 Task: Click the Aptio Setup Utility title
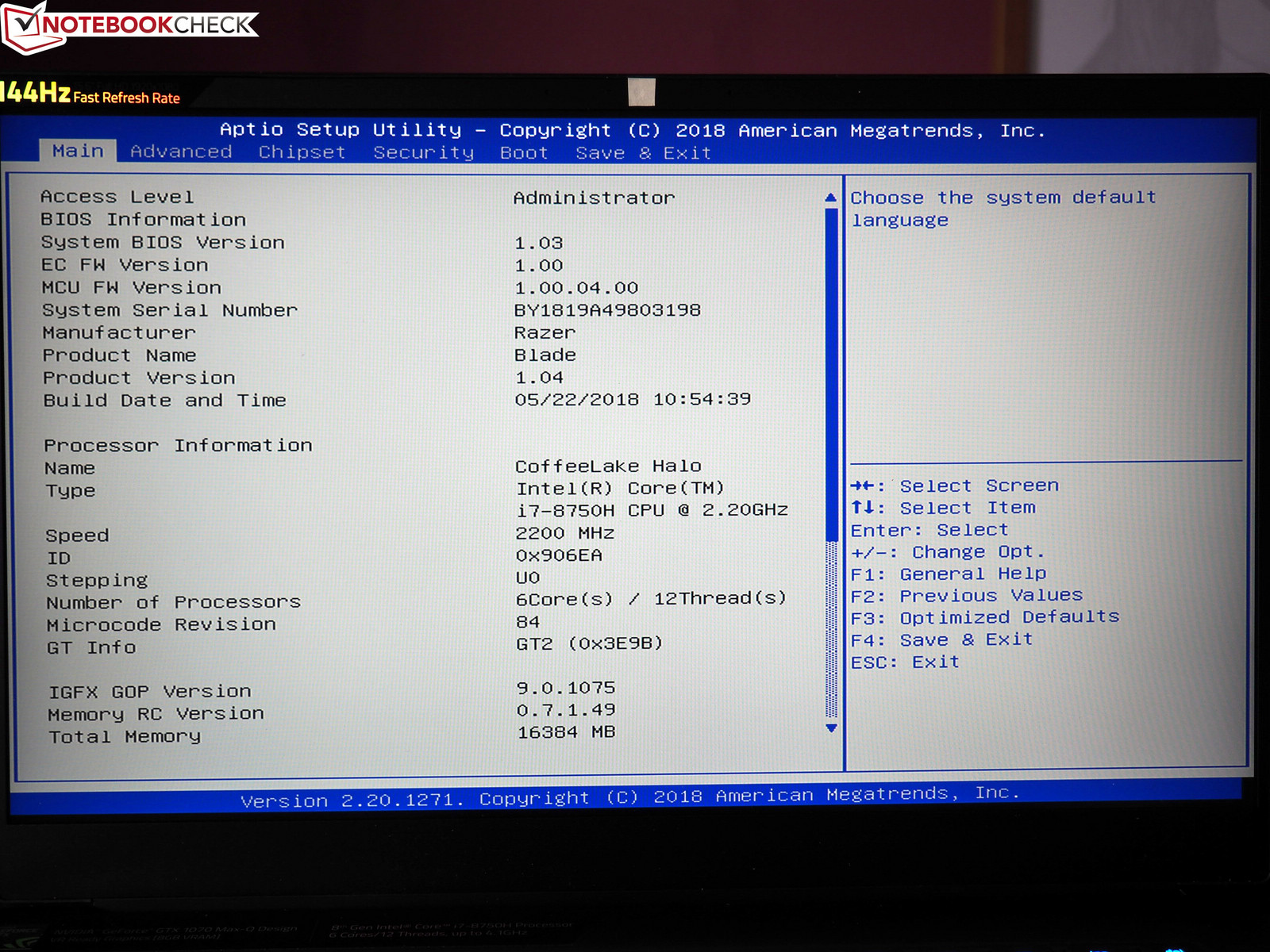pos(633,130)
